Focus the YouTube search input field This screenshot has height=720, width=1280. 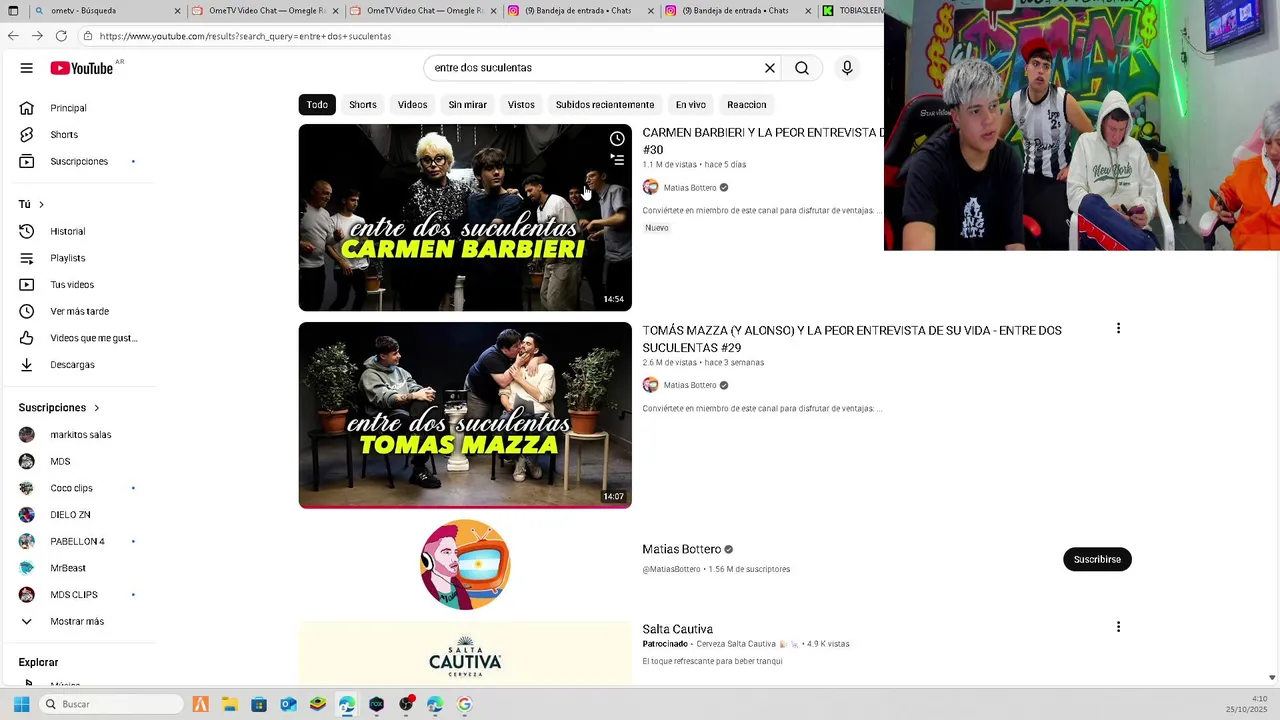tap(594, 68)
